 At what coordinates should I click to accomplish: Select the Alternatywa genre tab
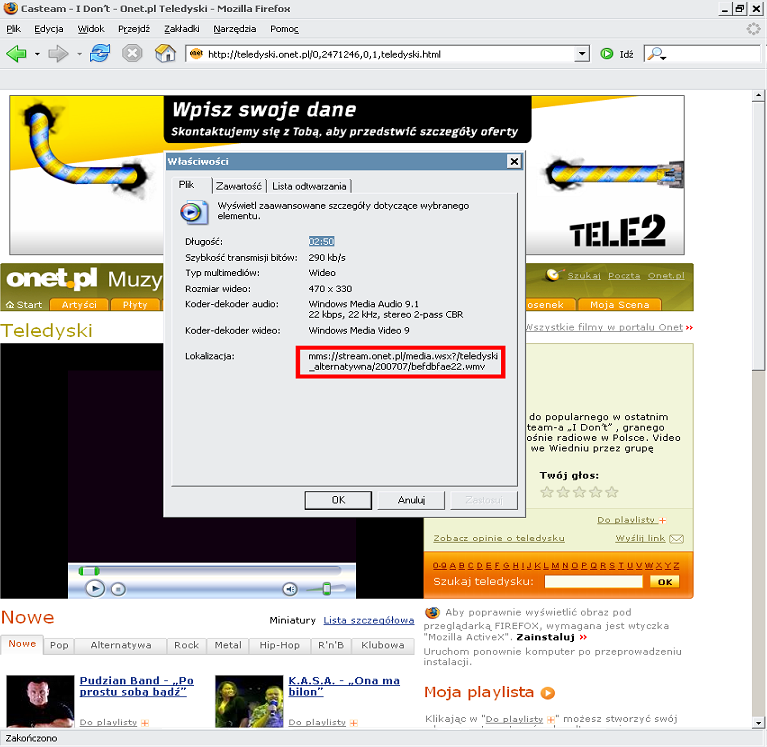coord(121,645)
